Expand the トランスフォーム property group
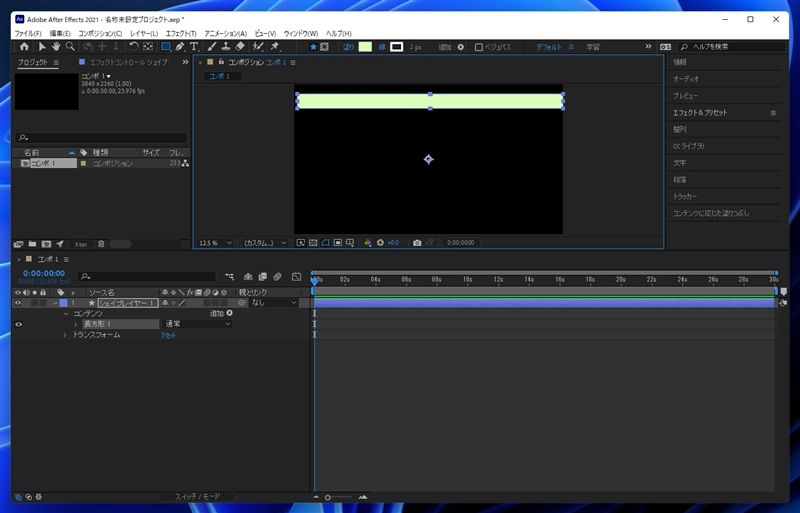 tap(66, 335)
